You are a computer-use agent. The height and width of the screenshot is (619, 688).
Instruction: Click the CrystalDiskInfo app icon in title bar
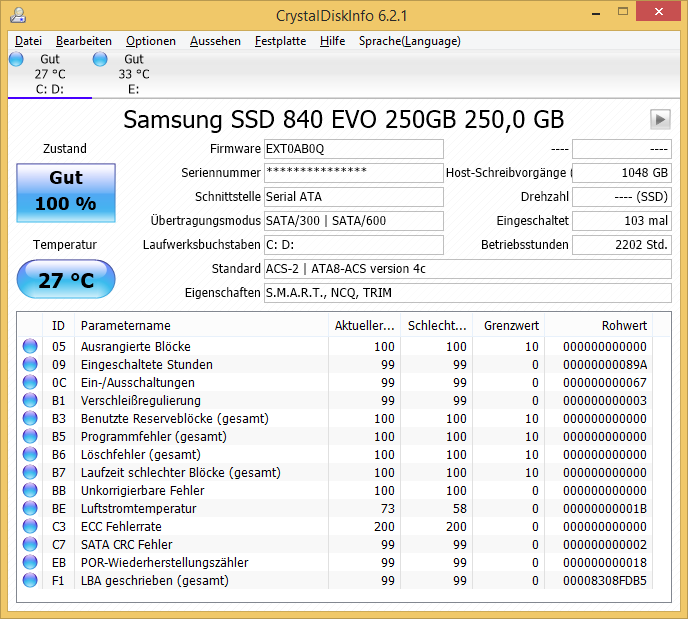tap(18, 15)
